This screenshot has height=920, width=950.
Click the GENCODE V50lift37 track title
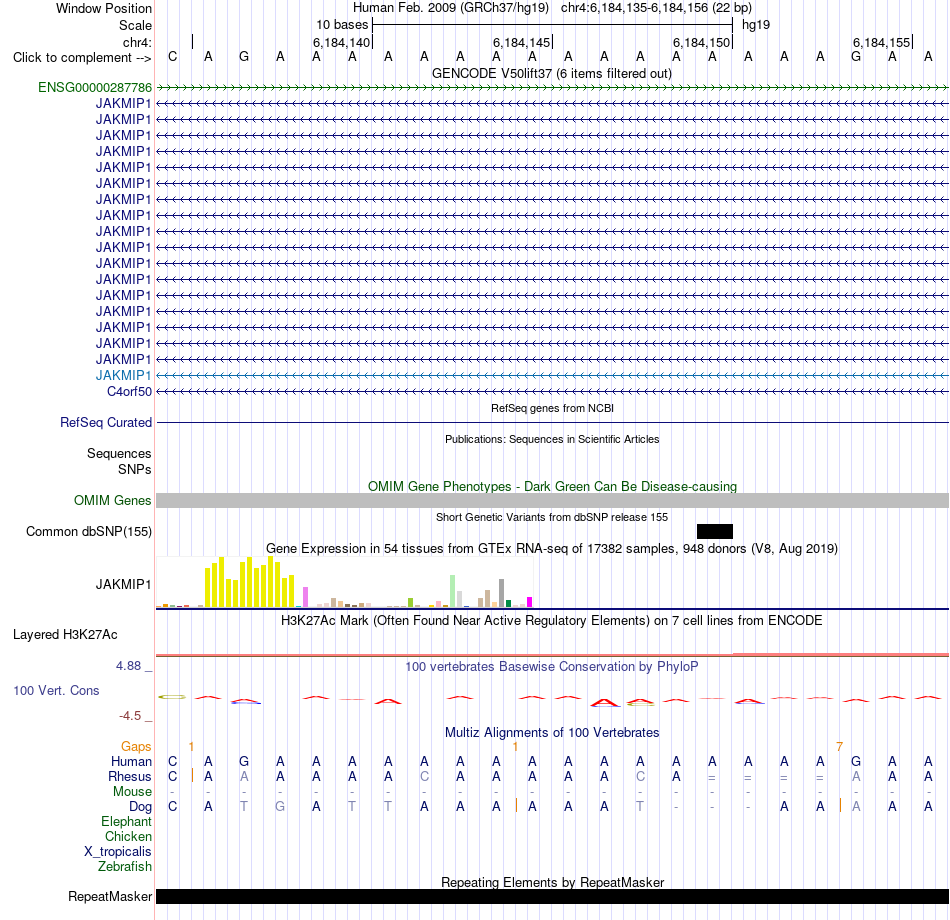(551, 73)
